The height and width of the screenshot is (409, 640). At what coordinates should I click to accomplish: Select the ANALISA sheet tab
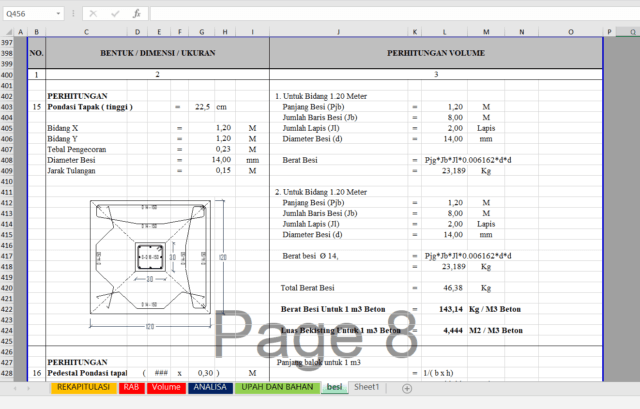211,387
